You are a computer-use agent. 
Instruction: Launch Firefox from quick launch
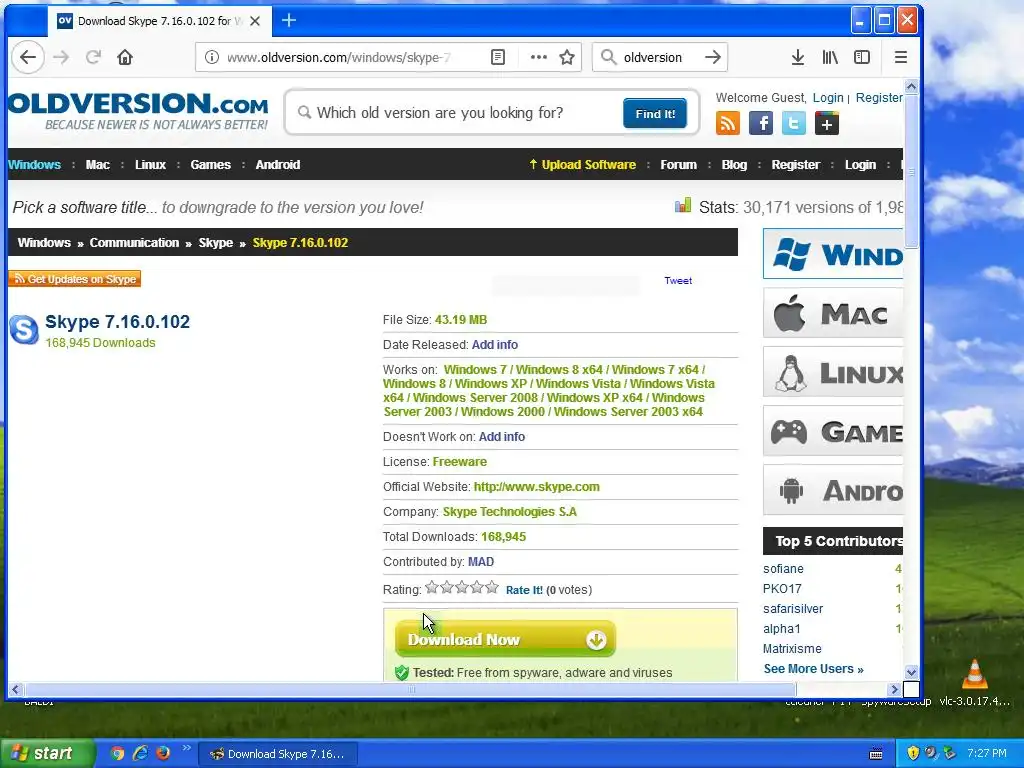[163, 753]
